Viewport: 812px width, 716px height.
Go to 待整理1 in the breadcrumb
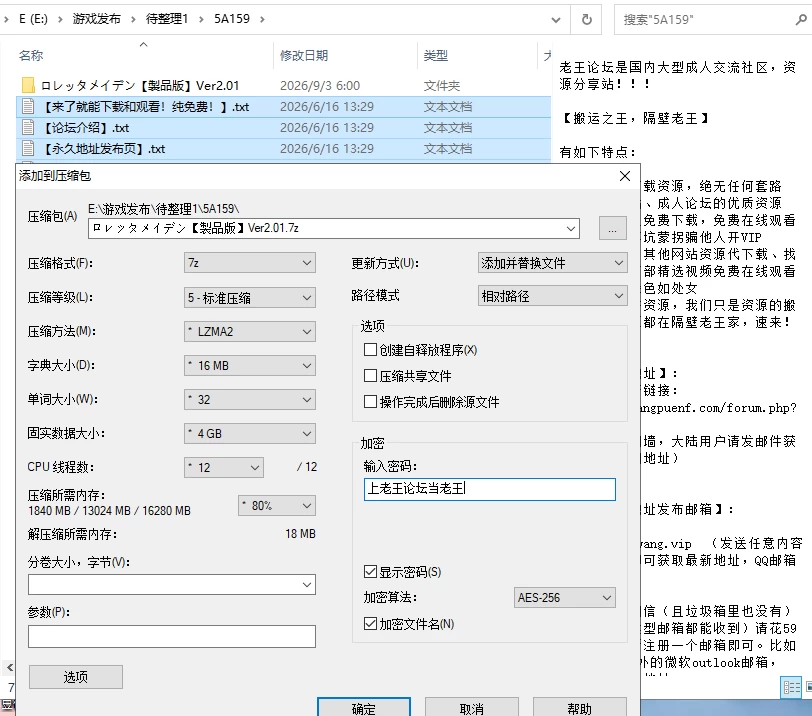click(x=167, y=19)
